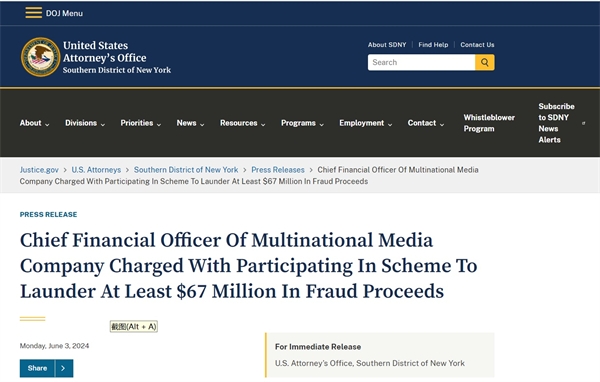Open the Press Releases breadcrumb link
Viewport: 600px width, 382px height.
click(278, 170)
